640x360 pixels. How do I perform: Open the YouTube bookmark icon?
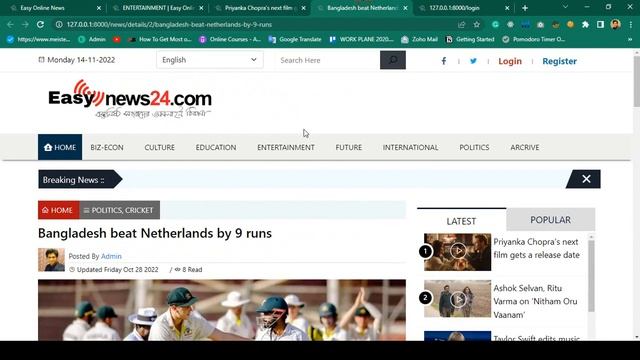click(117, 40)
